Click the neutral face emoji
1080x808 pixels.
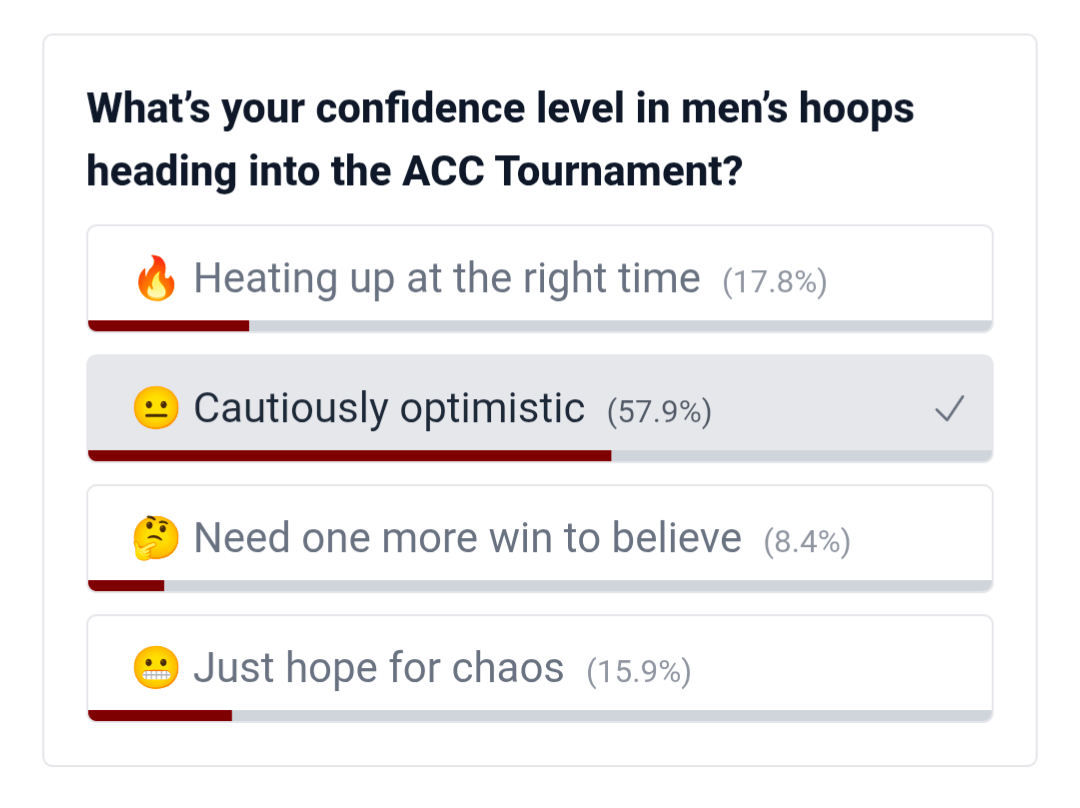[156, 409]
